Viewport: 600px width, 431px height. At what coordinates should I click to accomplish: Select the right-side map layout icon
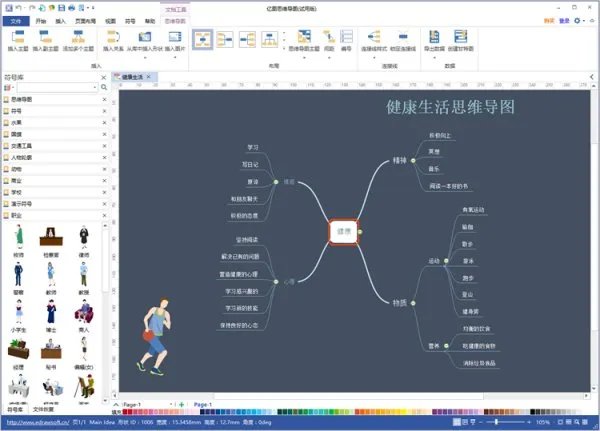pyautogui.click(x=247, y=39)
